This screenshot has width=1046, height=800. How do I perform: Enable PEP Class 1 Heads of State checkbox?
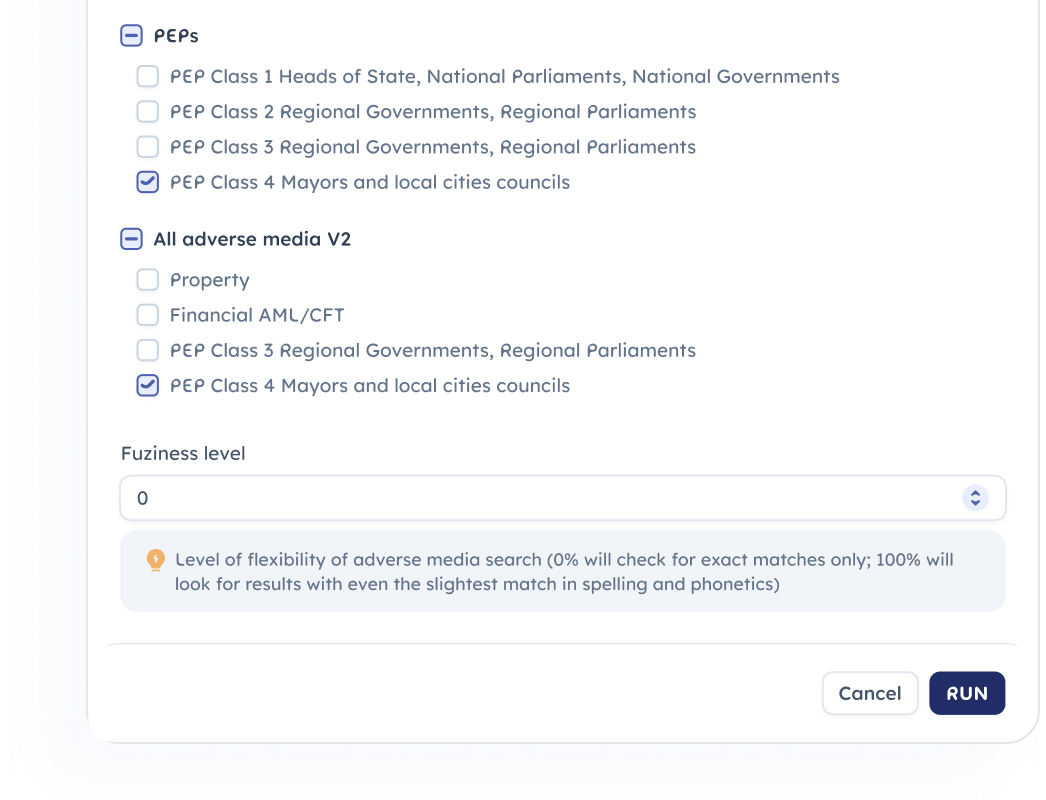tap(148, 76)
